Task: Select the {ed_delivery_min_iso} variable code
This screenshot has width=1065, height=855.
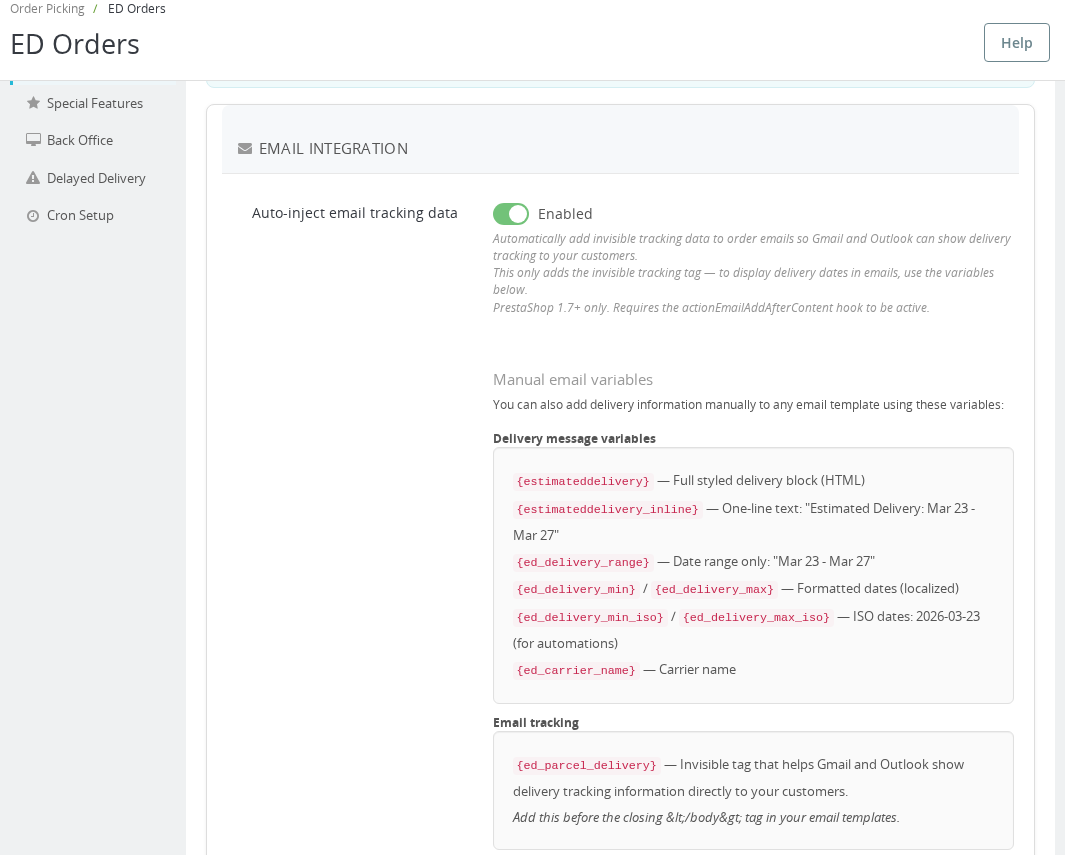Action: pyautogui.click(x=590, y=617)
